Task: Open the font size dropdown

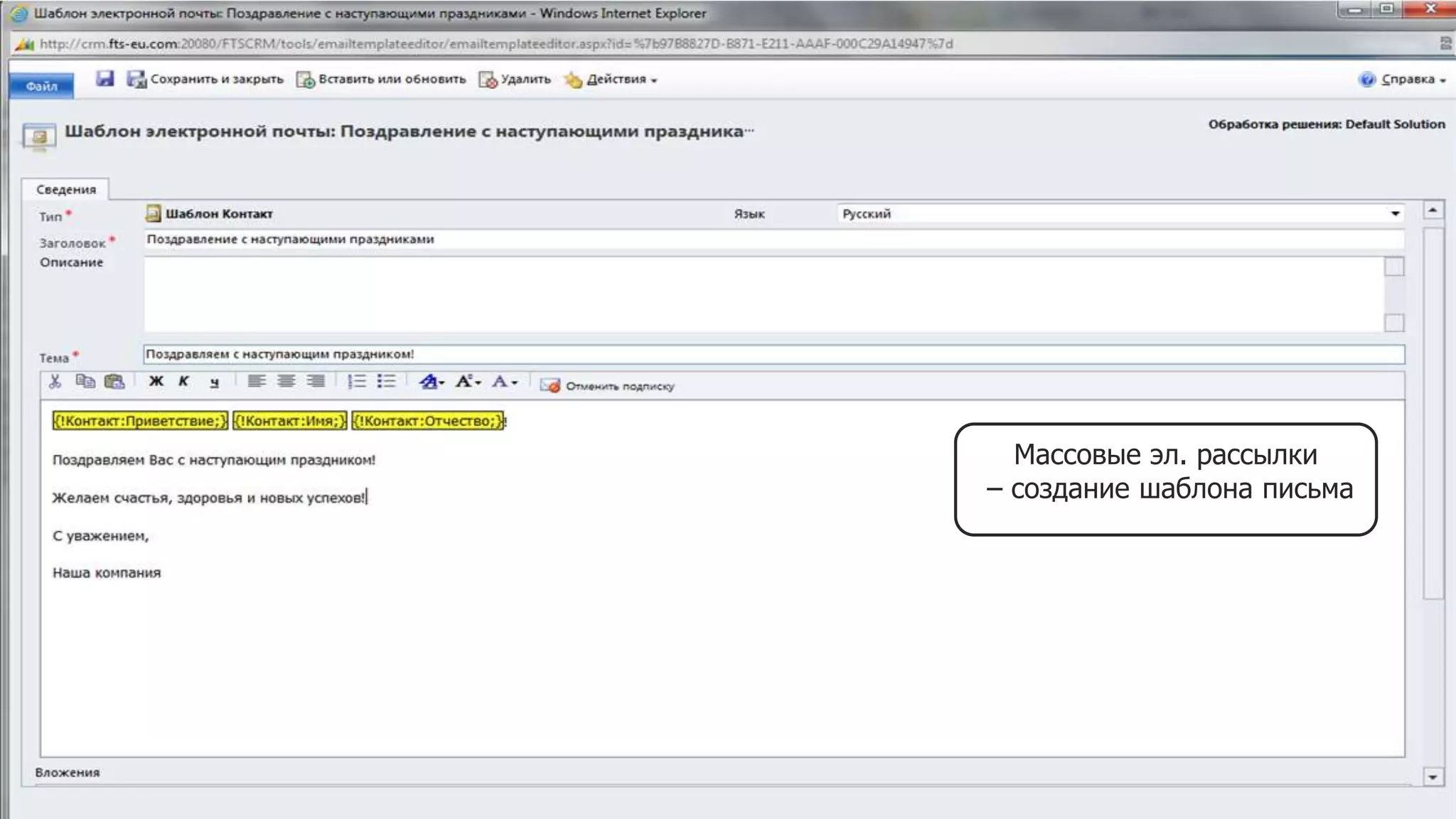Action: (468, 382)
